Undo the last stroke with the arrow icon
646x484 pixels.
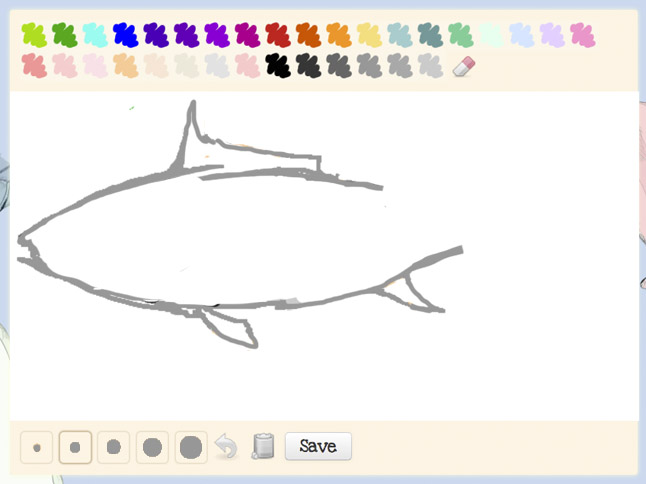tap(226, 447)
